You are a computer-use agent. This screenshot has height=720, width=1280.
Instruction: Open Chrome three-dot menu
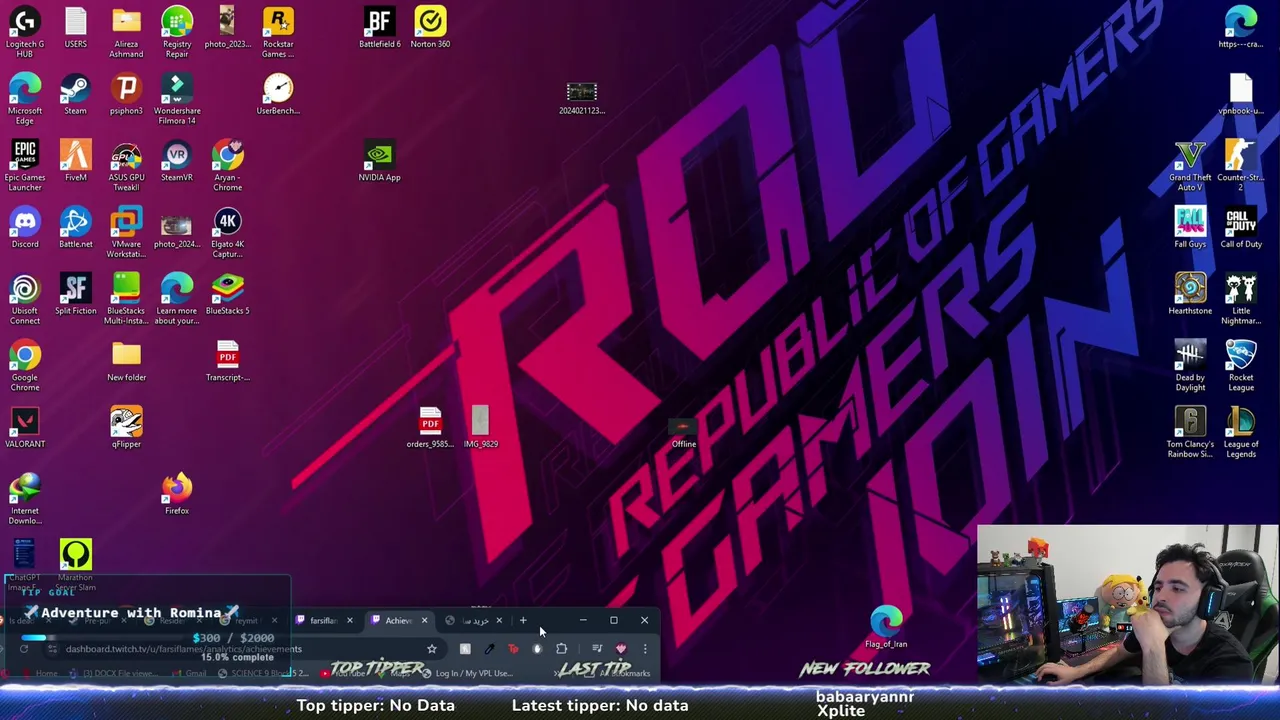coord(645,649)
